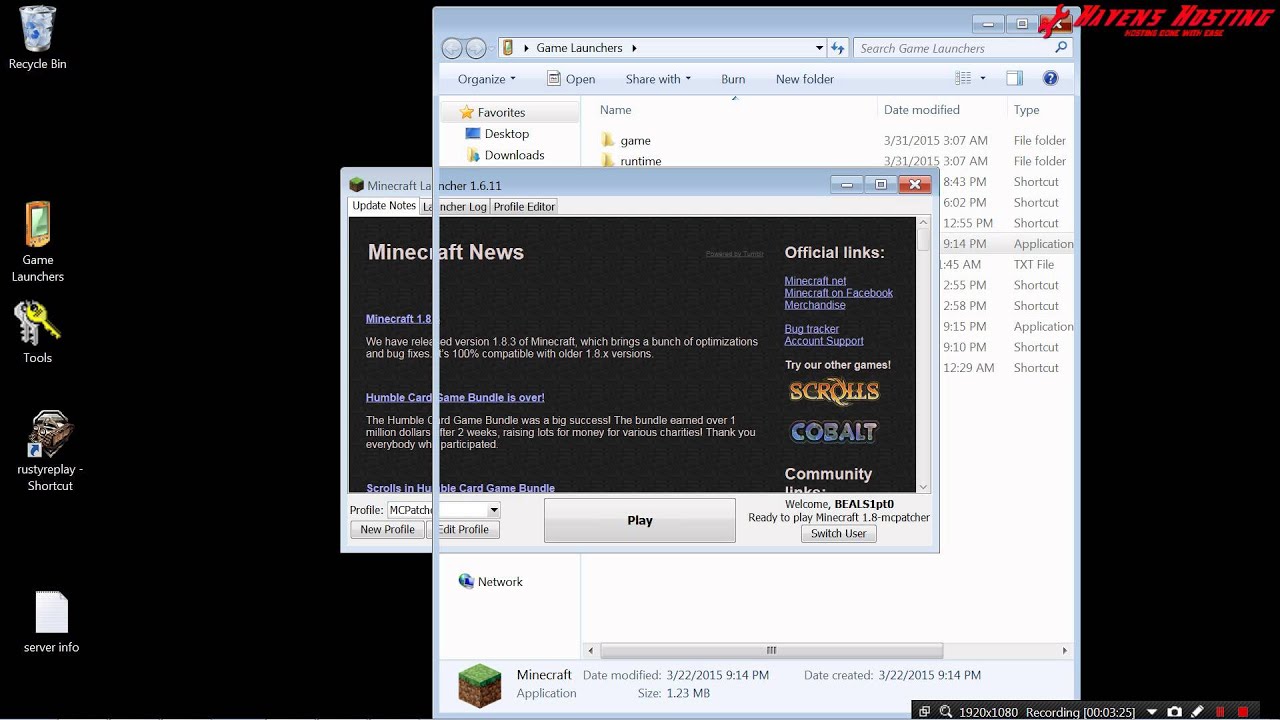Click the recorder pause button
Viewport: 1280px width, 720px height.
tap(1220, 711)
